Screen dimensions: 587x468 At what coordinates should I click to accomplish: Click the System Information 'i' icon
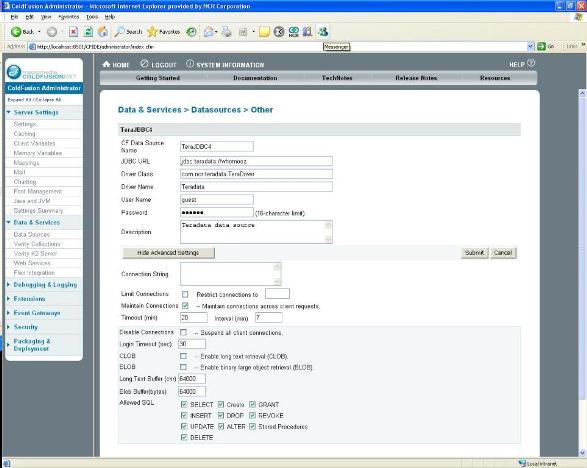[x=190, y=64]
